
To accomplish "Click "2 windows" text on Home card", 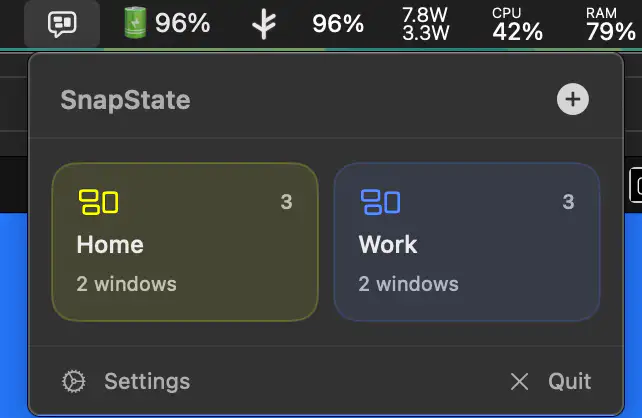I will pos(126,284).
